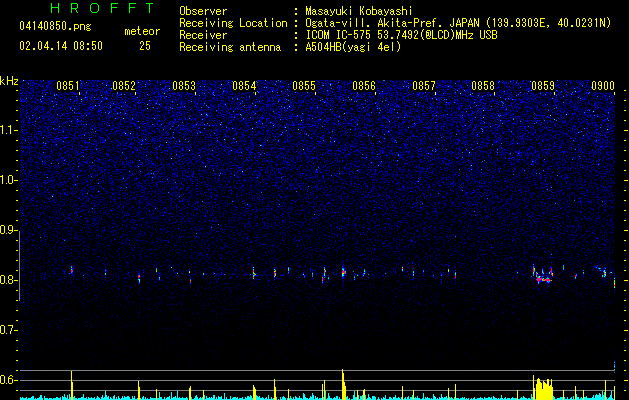Viewport: 629px width, 400px height.
Task: Click the HROFFT title text
Action: (x=103, y=8)
